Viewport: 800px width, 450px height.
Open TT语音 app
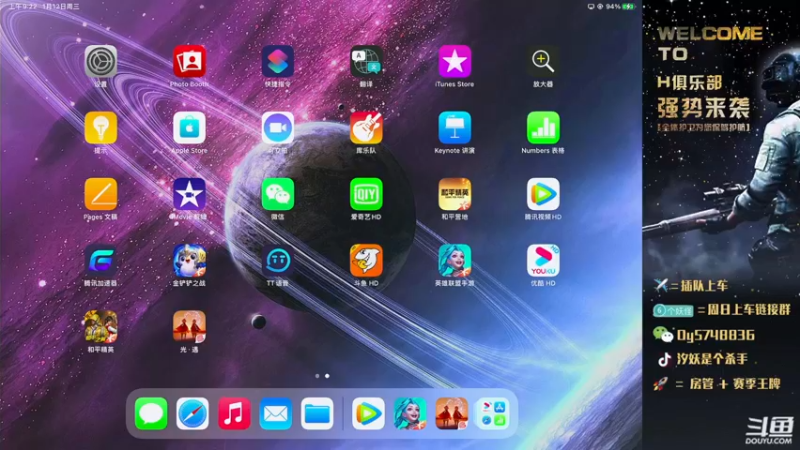pos(278,261)
